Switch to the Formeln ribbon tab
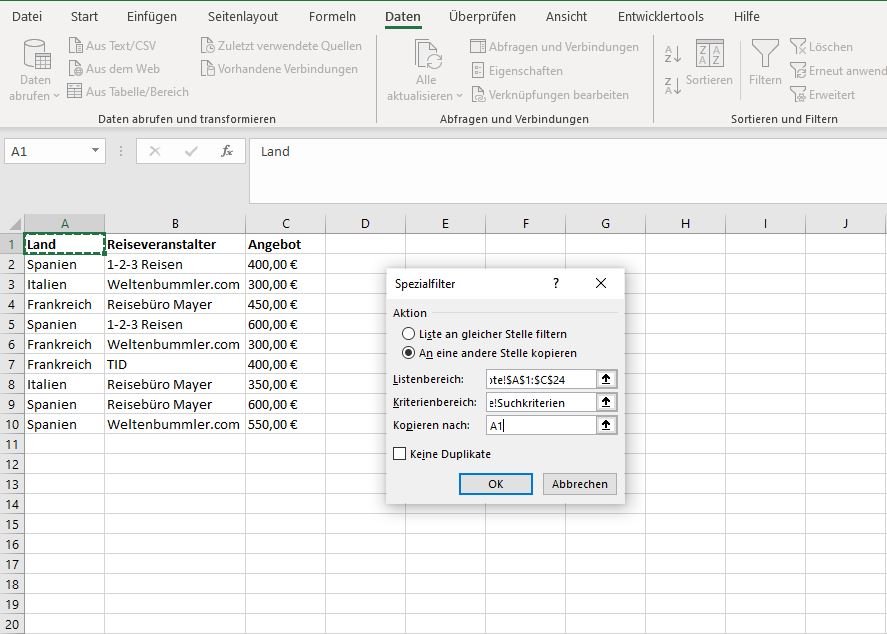This screenshot has height=634, width=887. [x=331, y=17]
